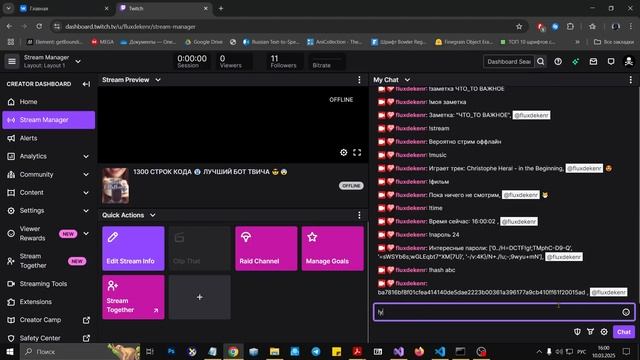Open a new browser tab
The height and width of the screenshot is (360, 640).
221,8
